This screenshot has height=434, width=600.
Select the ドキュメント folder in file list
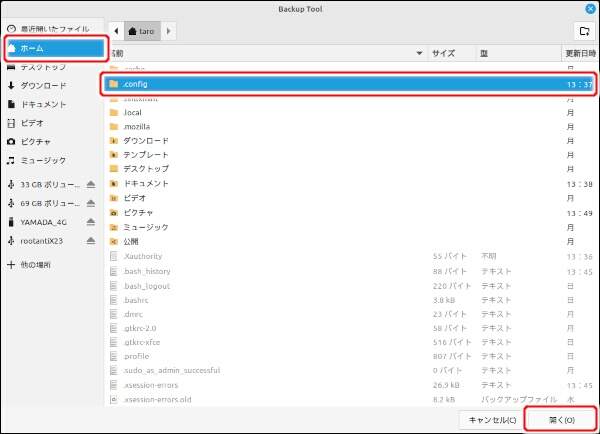(x=349, y=184)
